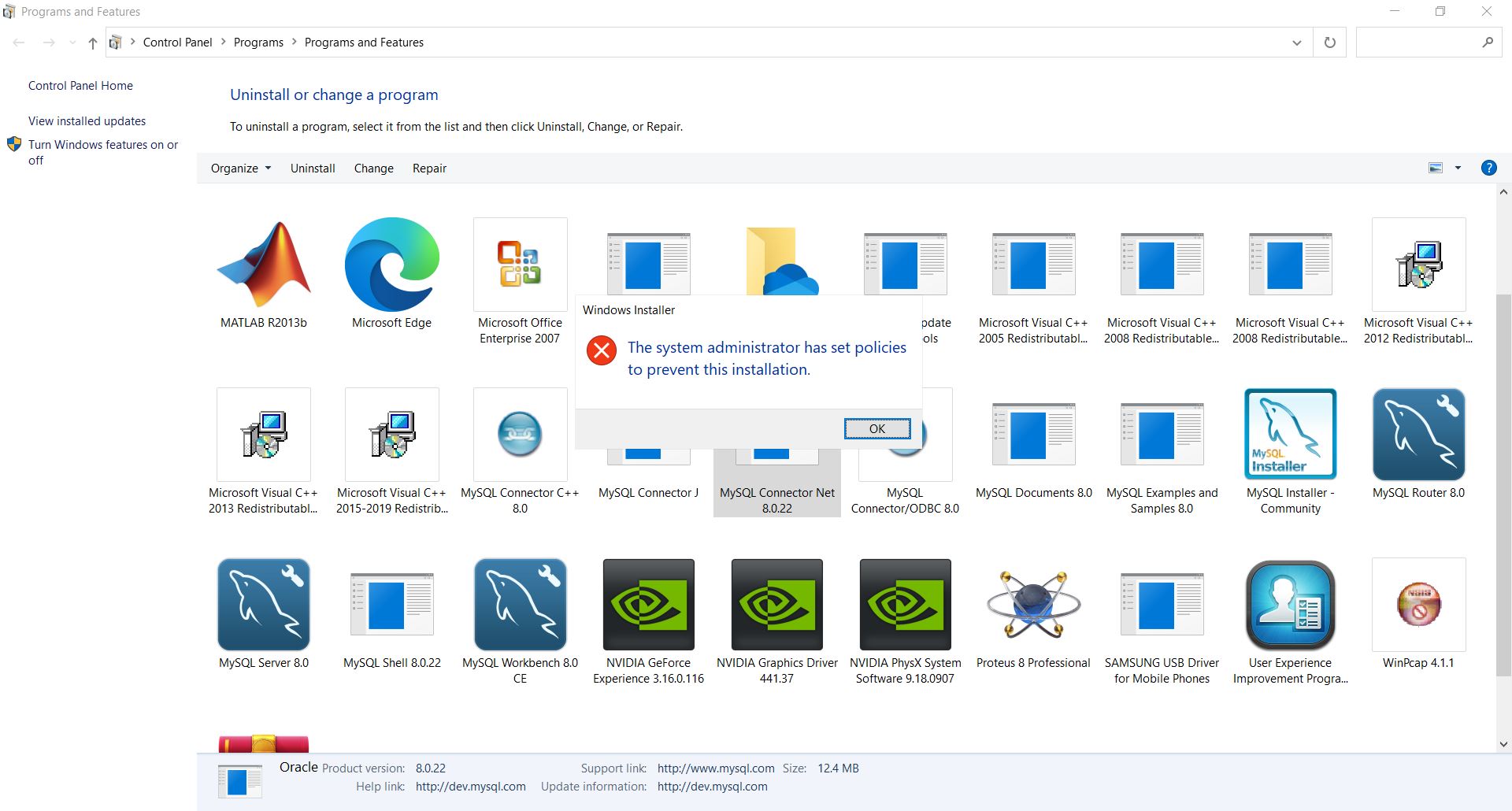The image size is (1512, 811).
Task: Select MySQL Shell 8.0.22 icon
Action: coord(392,605)
